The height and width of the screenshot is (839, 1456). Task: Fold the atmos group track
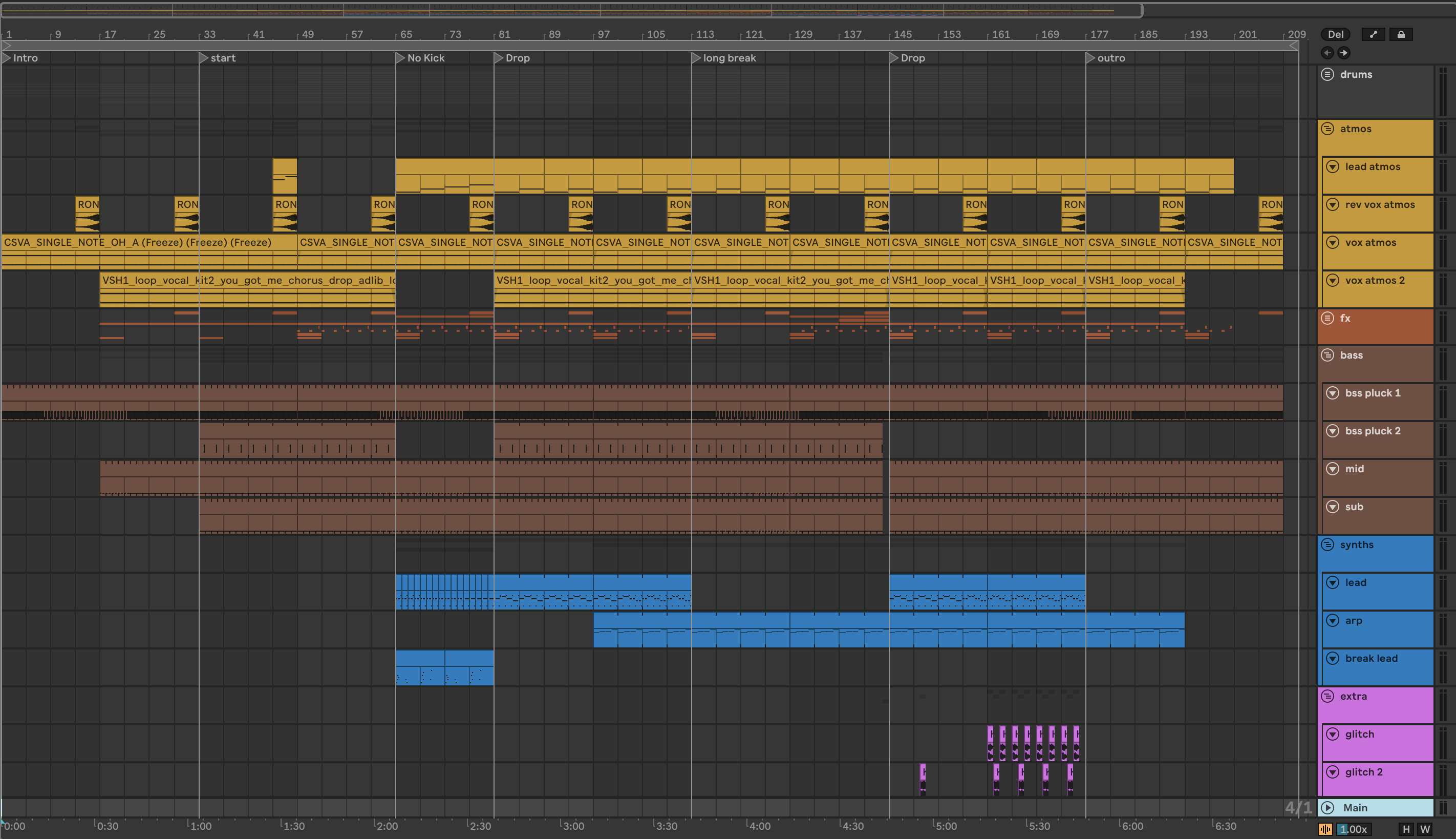(x=1327, y=129)
